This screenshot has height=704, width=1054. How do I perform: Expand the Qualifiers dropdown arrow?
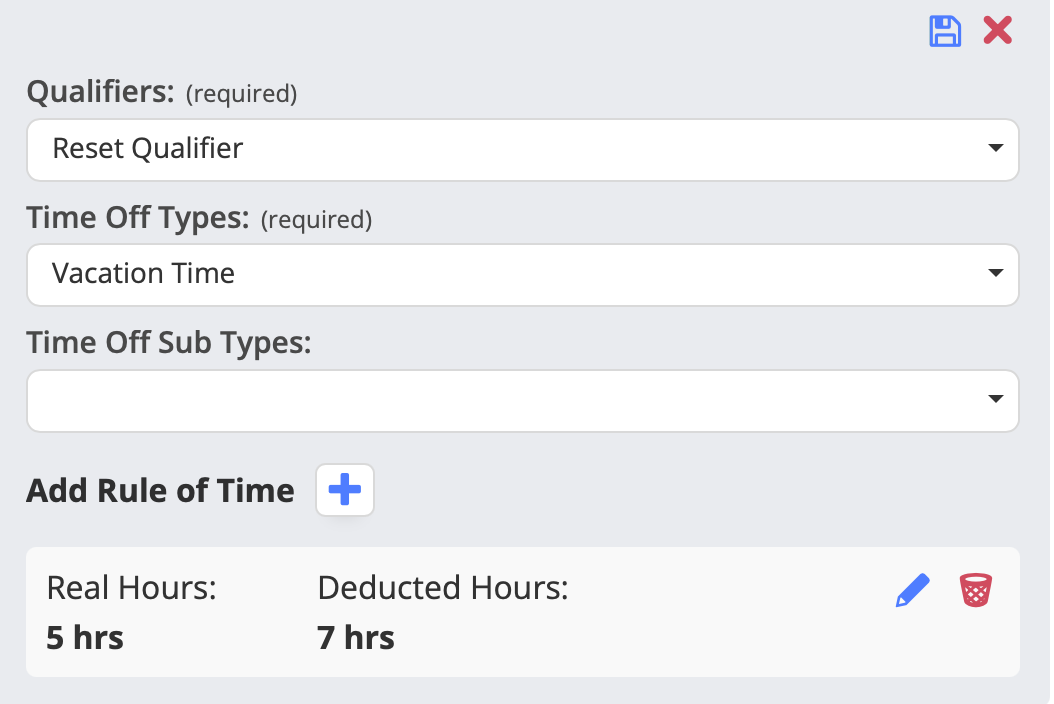996,148
